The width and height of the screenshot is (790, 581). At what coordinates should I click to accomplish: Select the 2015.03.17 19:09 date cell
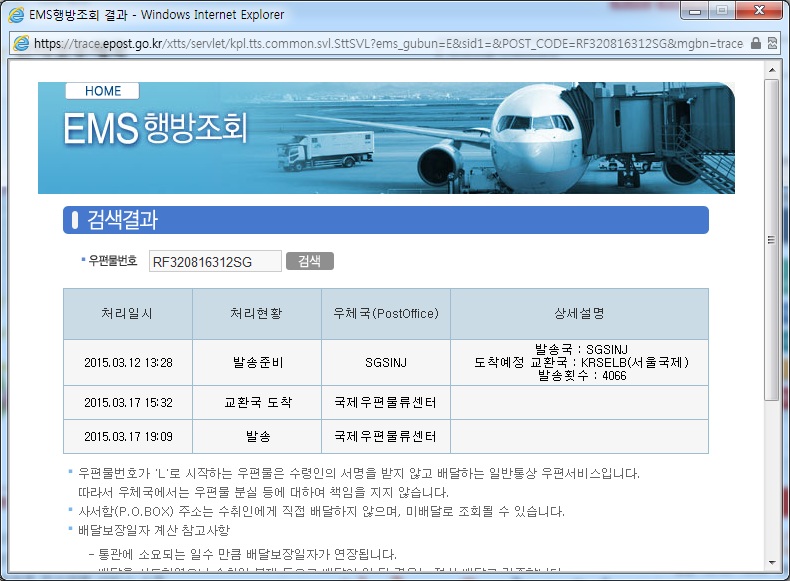128,436
